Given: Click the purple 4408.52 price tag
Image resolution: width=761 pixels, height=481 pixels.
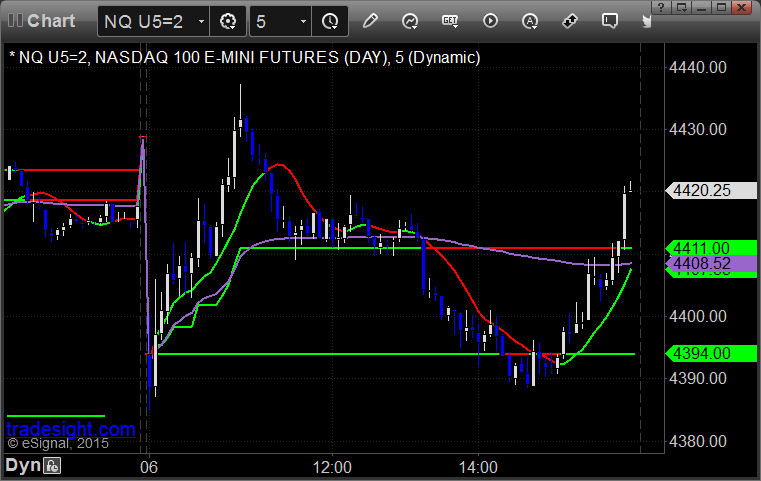Looking at the screenshot, I should tap(711, 264).
